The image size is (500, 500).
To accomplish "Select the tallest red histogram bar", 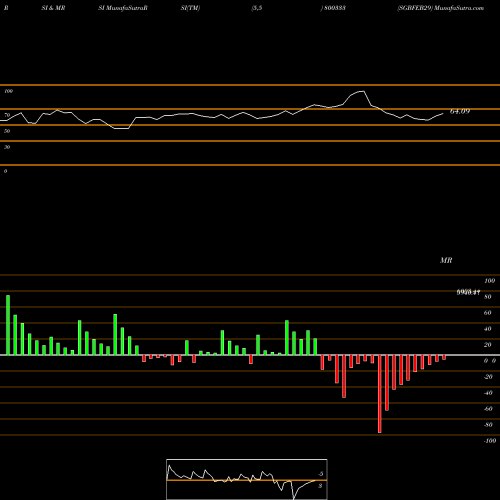I will pos(380,394).
